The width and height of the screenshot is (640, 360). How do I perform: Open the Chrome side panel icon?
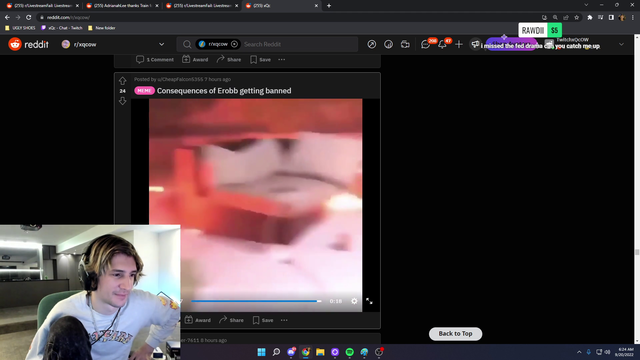611,18
